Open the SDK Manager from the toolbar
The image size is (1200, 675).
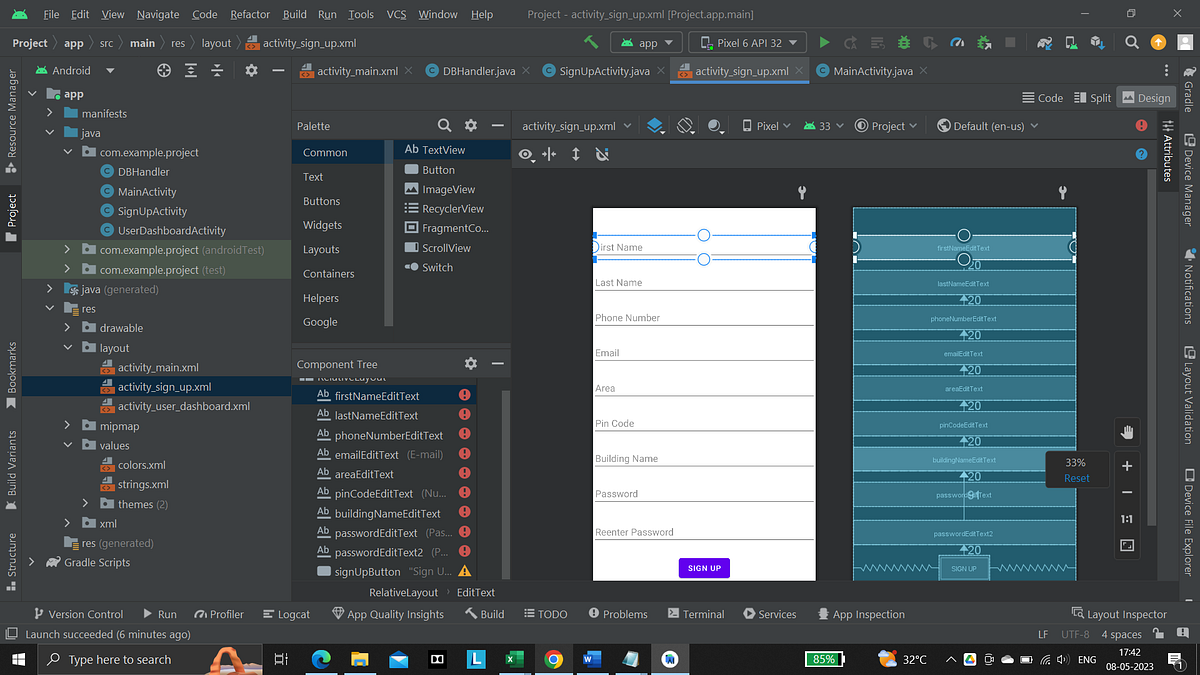[1096, 42]
